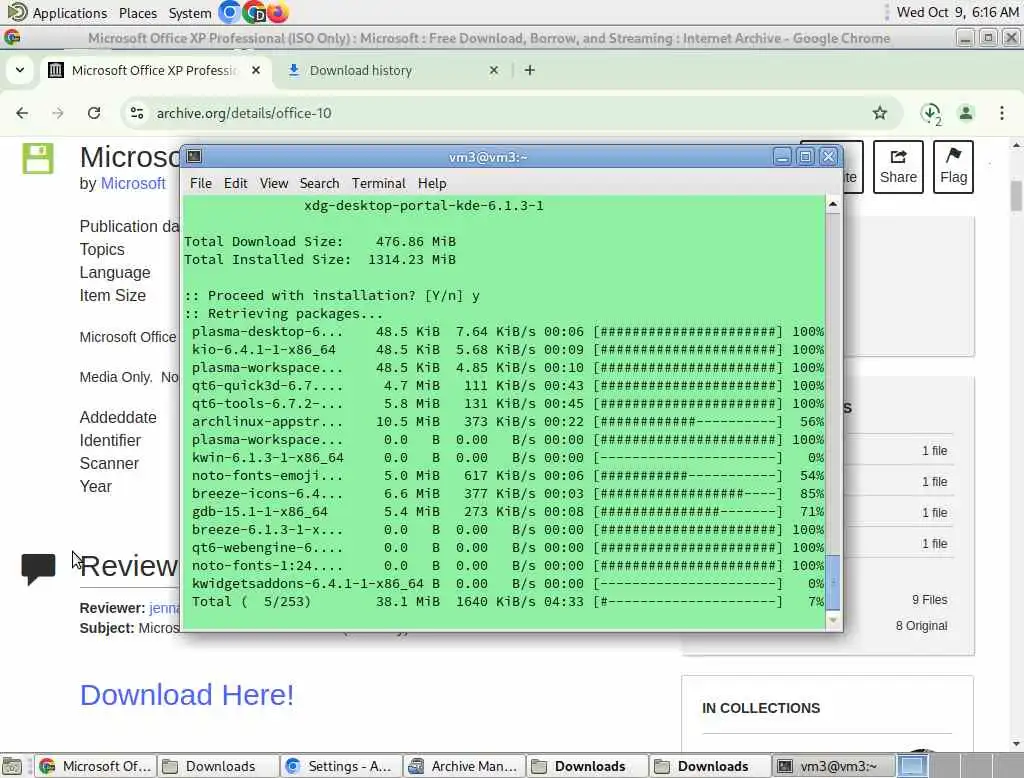Switch to Microsoft Of... taskbar window
The image size is (1024, 778).
96,766
